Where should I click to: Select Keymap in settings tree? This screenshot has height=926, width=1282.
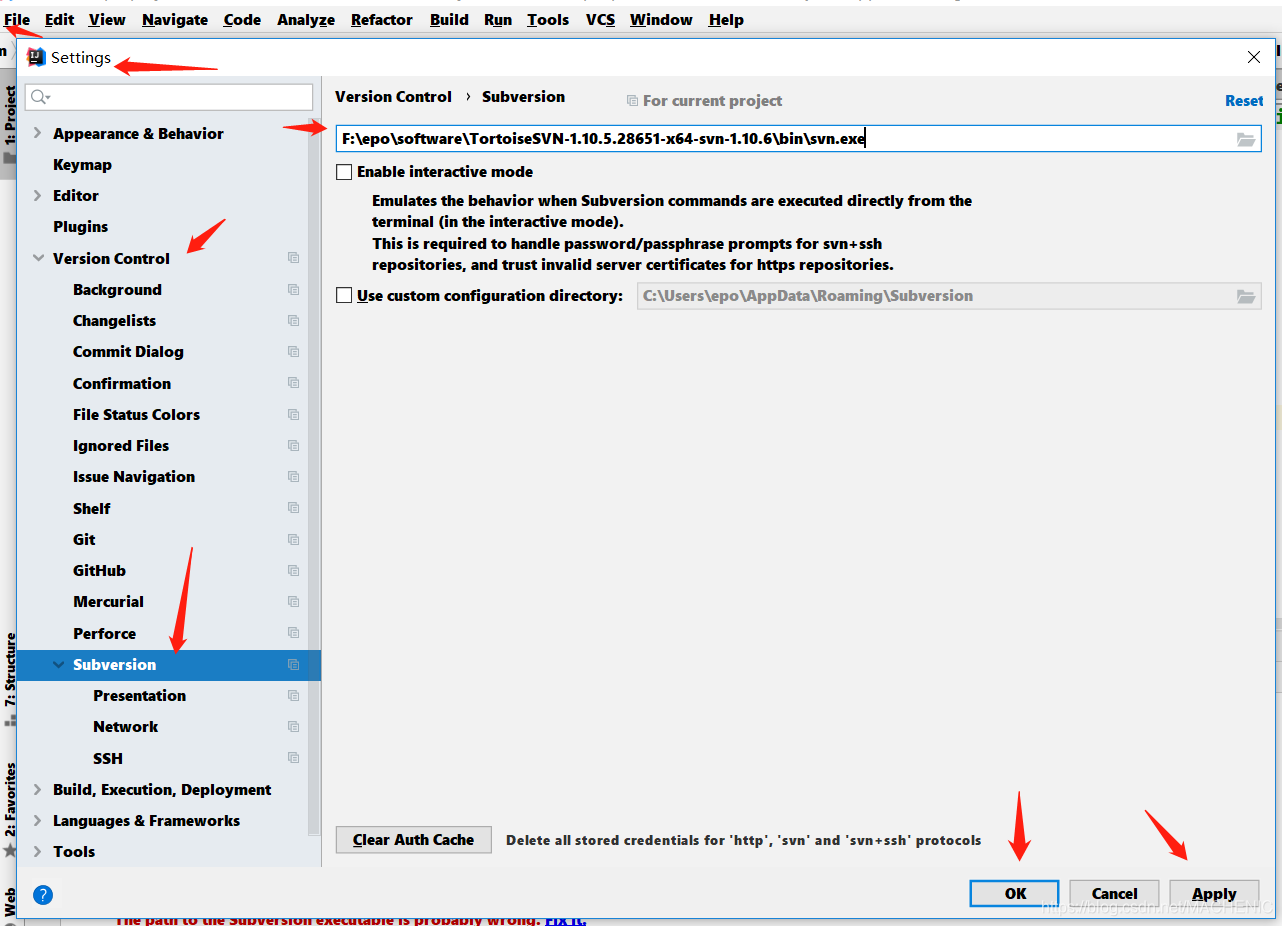coord(82,165)
